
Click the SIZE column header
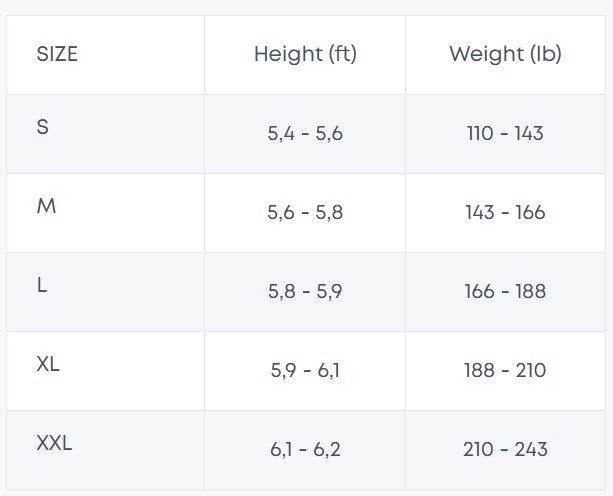57,54
